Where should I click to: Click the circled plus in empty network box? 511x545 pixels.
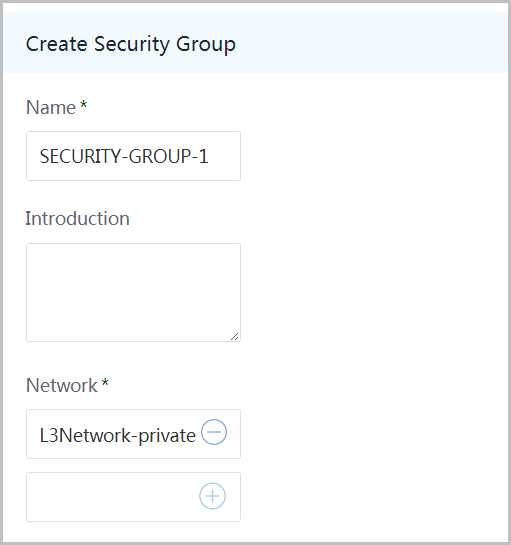pyautogui.click(x=212, y=496)
